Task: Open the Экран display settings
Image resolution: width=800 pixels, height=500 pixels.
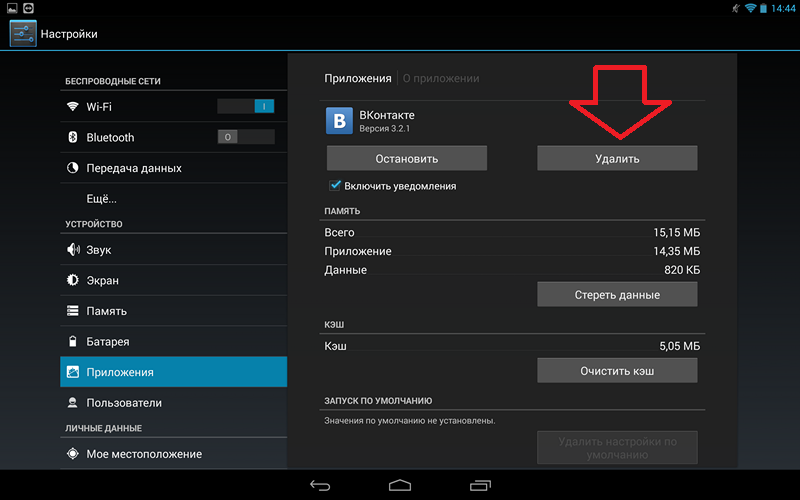Action: (x=173, y=280)
